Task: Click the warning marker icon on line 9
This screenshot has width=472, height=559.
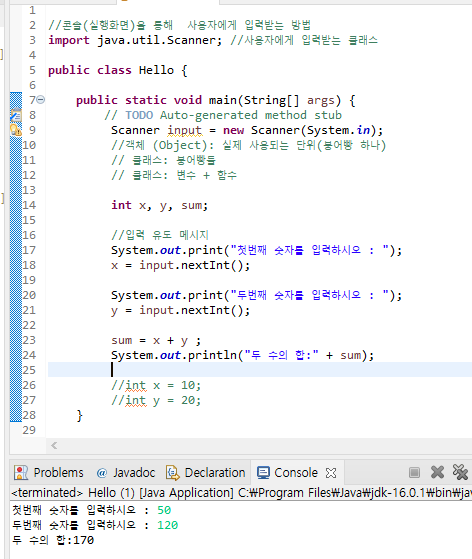Action: pyautogui.click(x=16, y=130)
